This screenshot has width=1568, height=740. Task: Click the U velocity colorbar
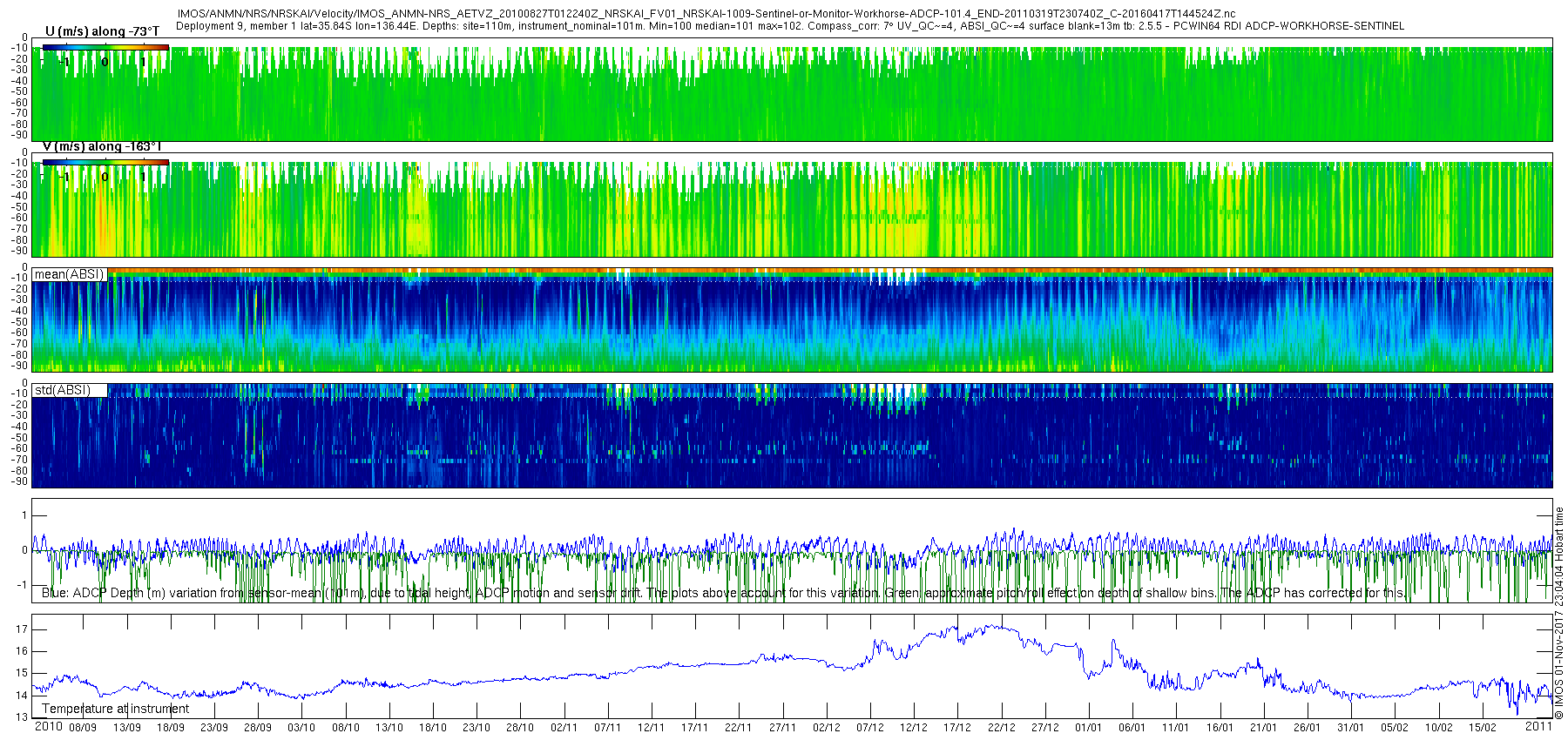tap(105, 47)
